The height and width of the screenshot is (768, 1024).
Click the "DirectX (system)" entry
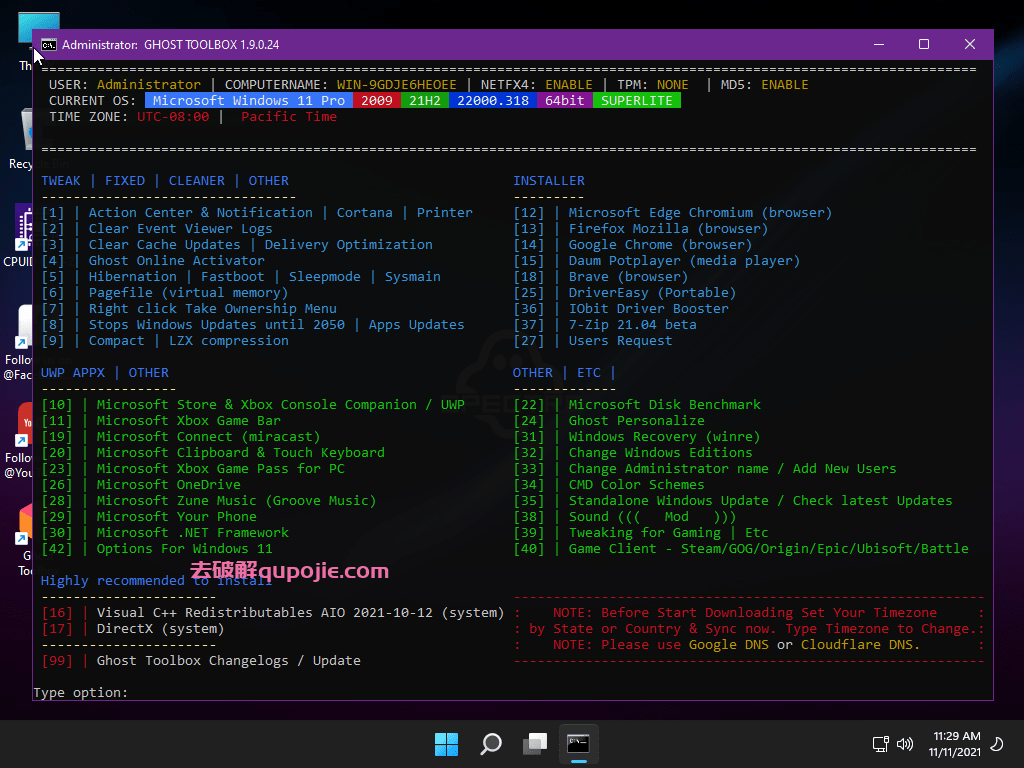tap(161, 629)
